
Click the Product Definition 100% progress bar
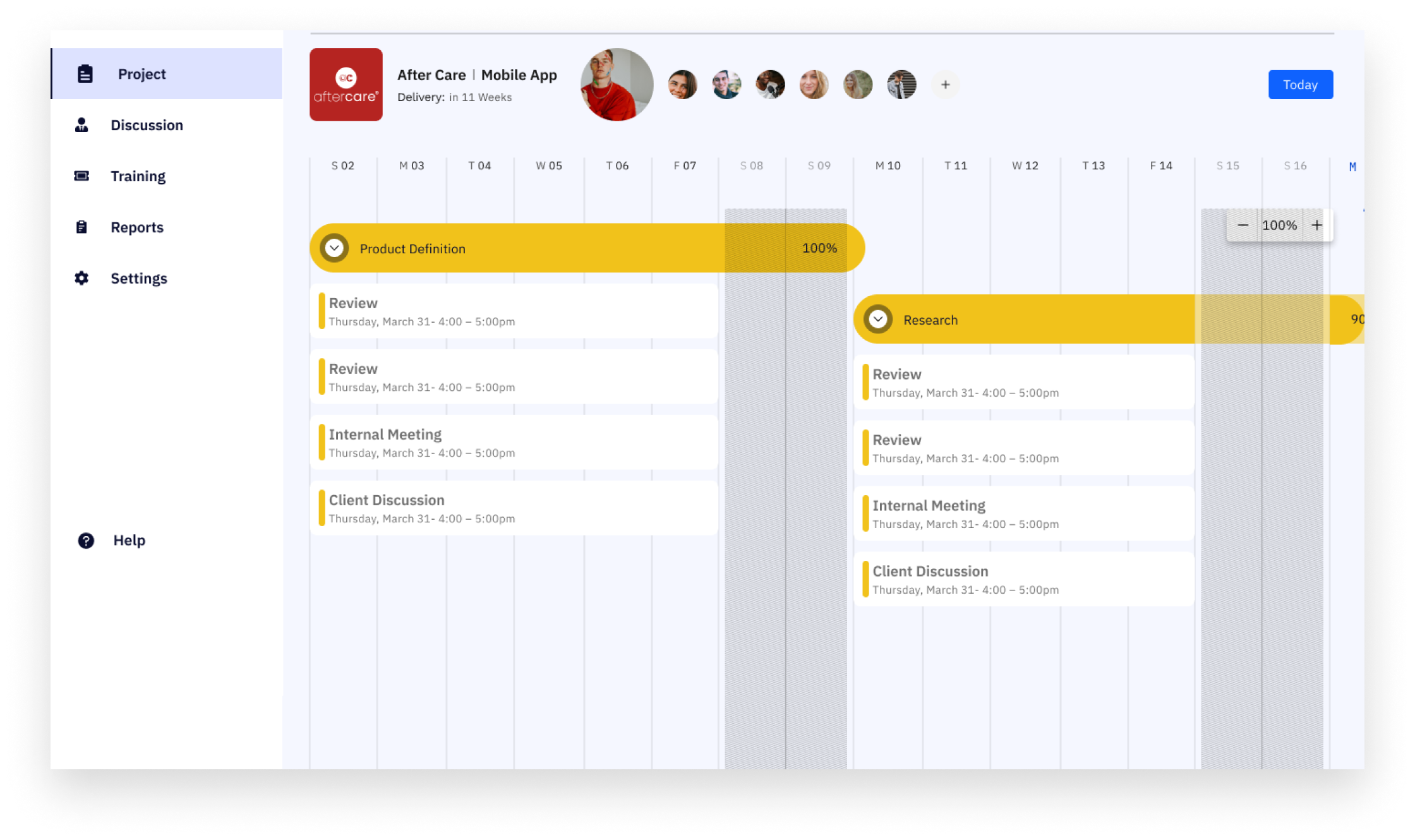(587, 248)
